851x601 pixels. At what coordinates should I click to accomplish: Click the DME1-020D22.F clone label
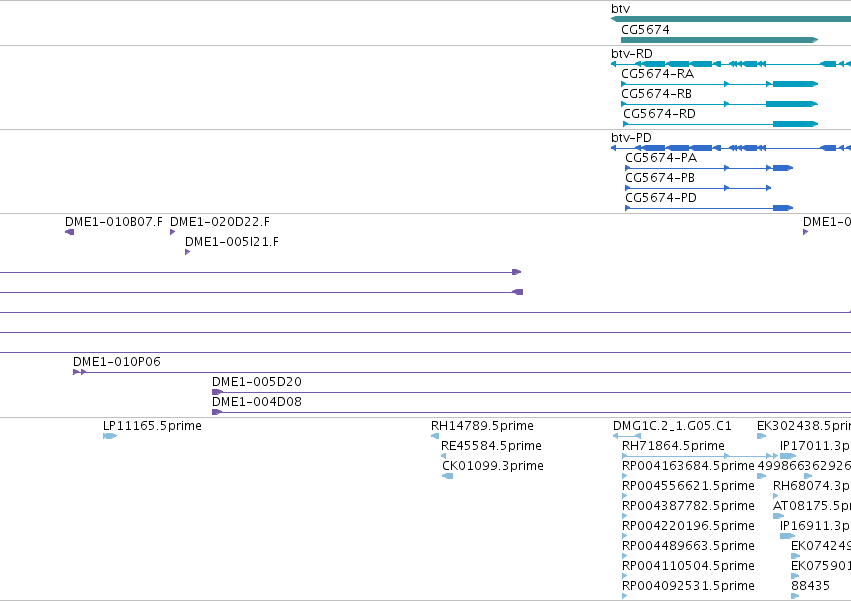tap(220, 222)
